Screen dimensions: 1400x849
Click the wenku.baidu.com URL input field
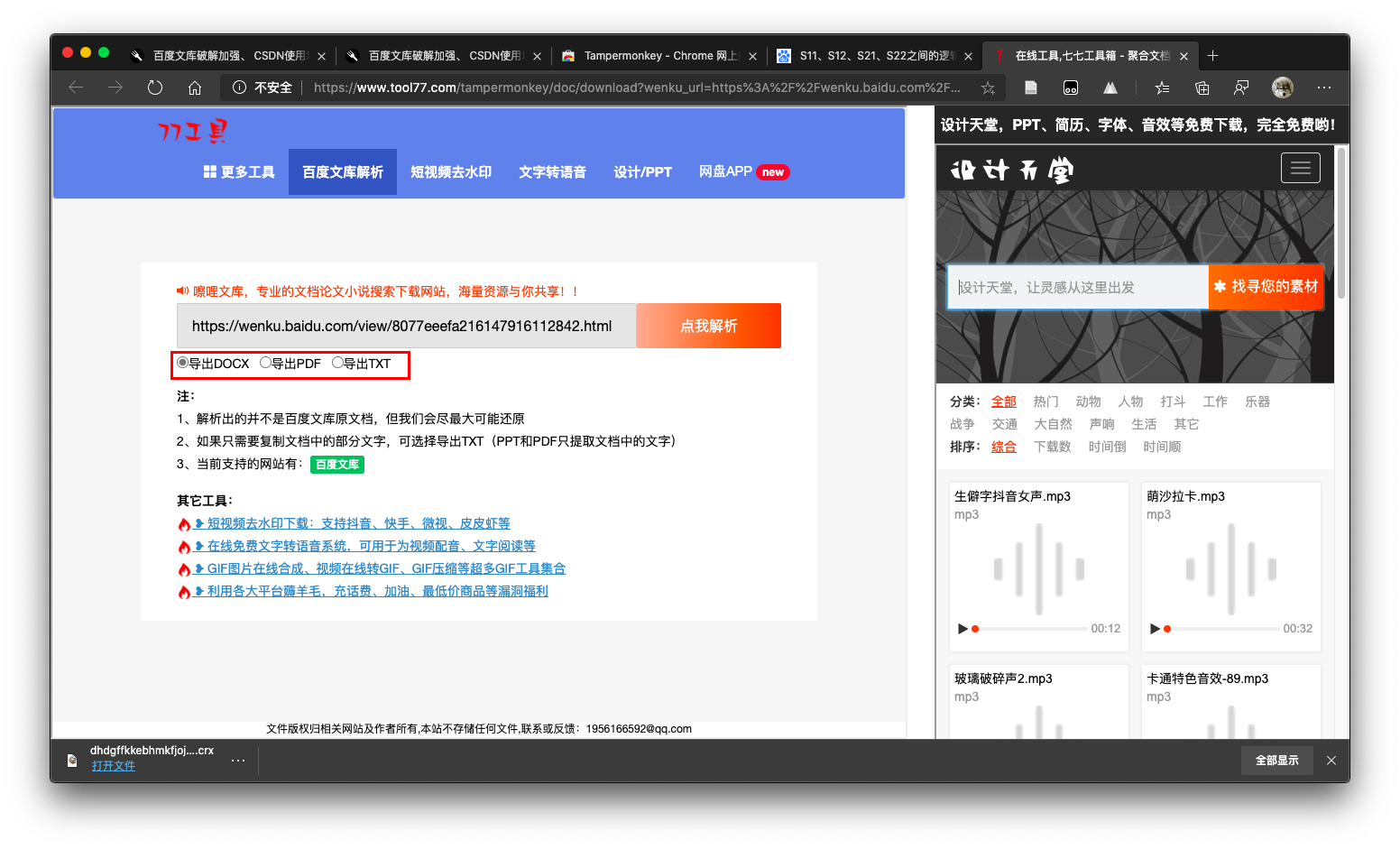407,326
